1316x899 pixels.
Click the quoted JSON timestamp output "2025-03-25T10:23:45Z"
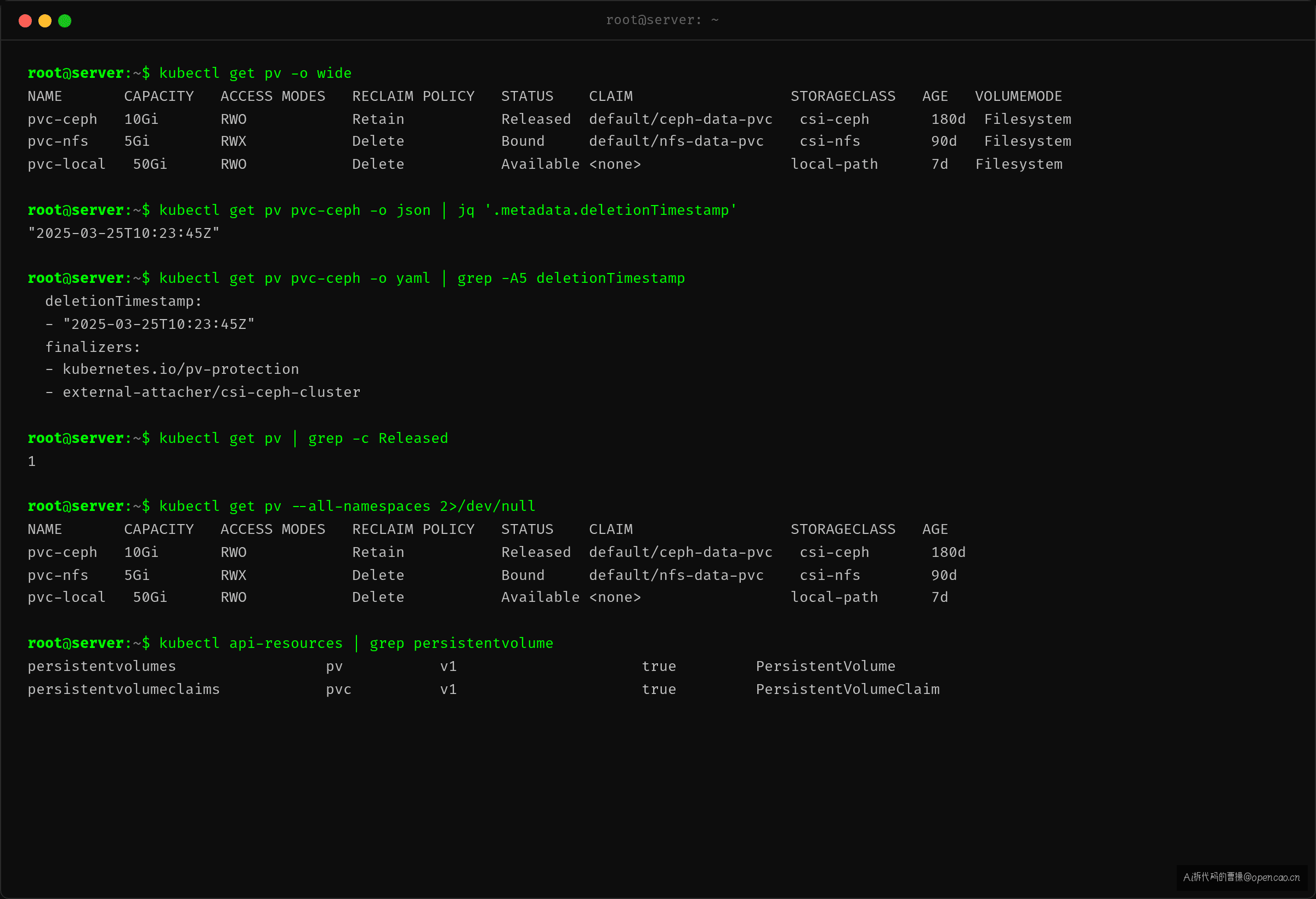(123, 233)
